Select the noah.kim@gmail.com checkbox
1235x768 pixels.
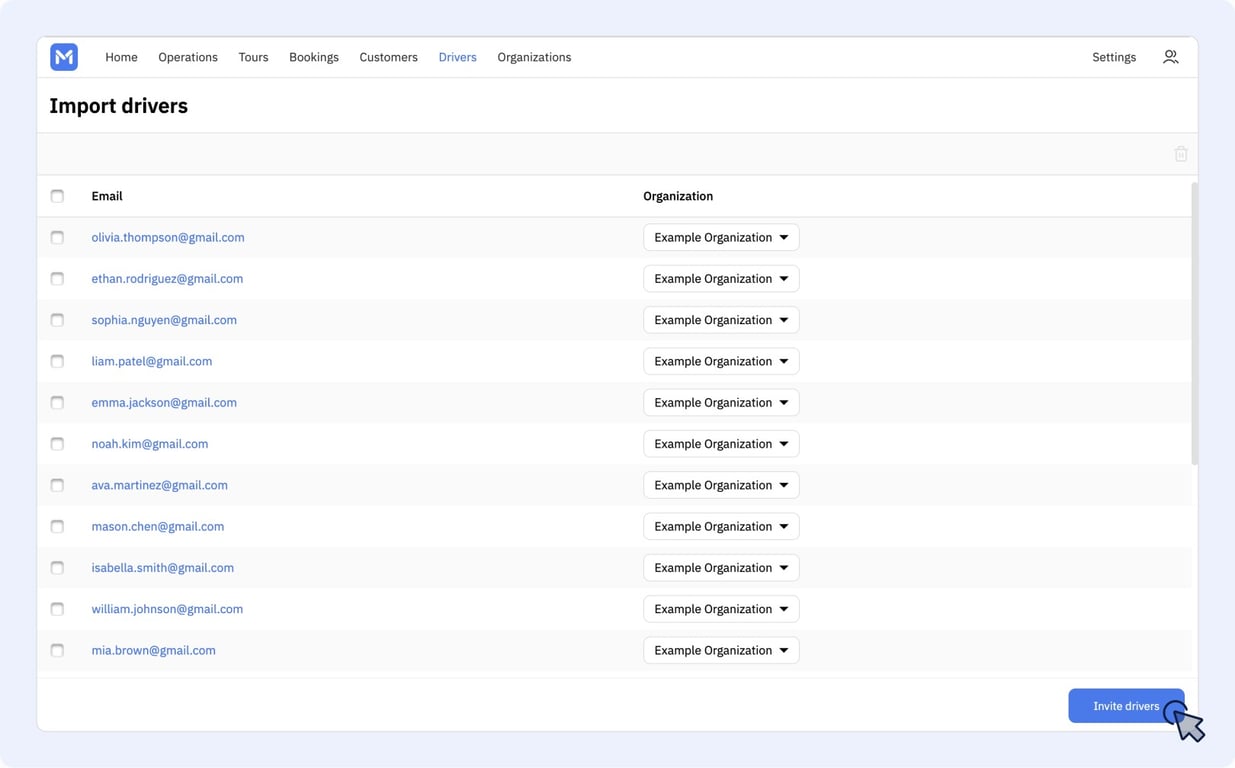point(57,444)
